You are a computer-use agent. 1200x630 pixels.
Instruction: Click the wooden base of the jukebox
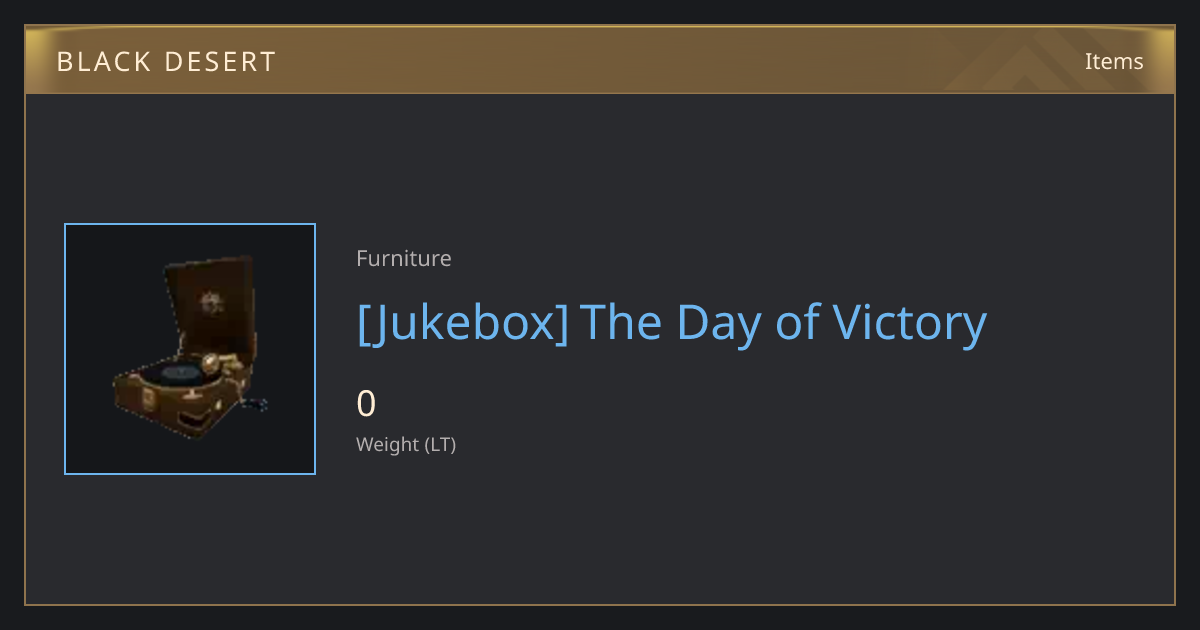(180, 408)
